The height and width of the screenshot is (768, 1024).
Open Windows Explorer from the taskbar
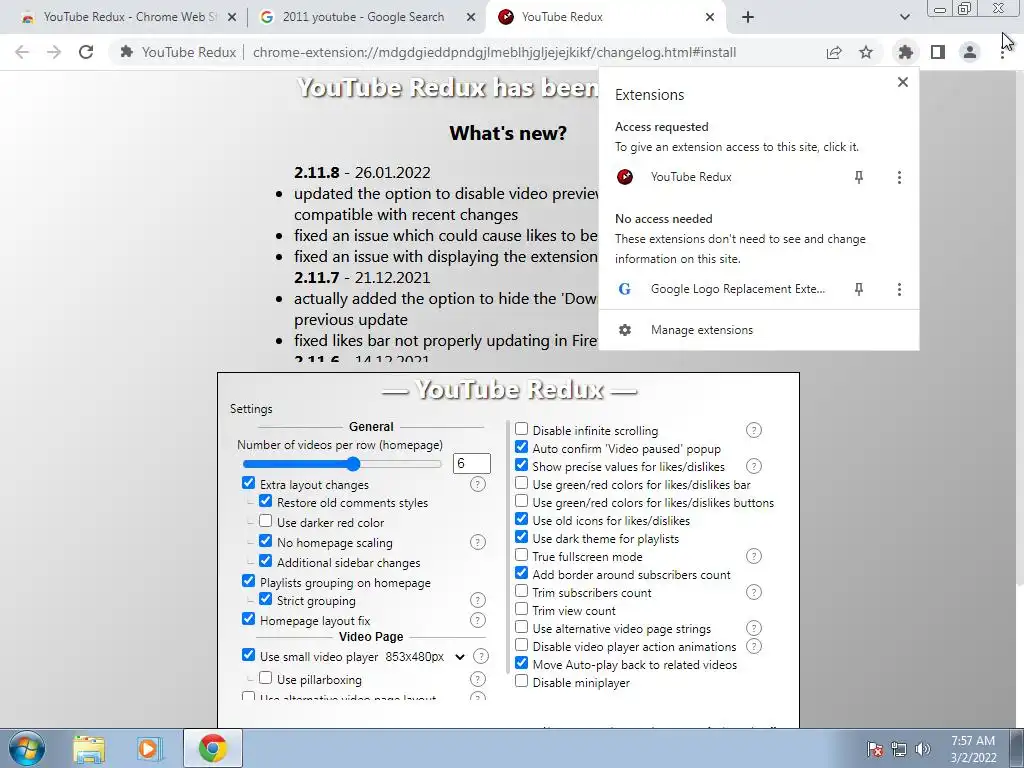[89, 749]
